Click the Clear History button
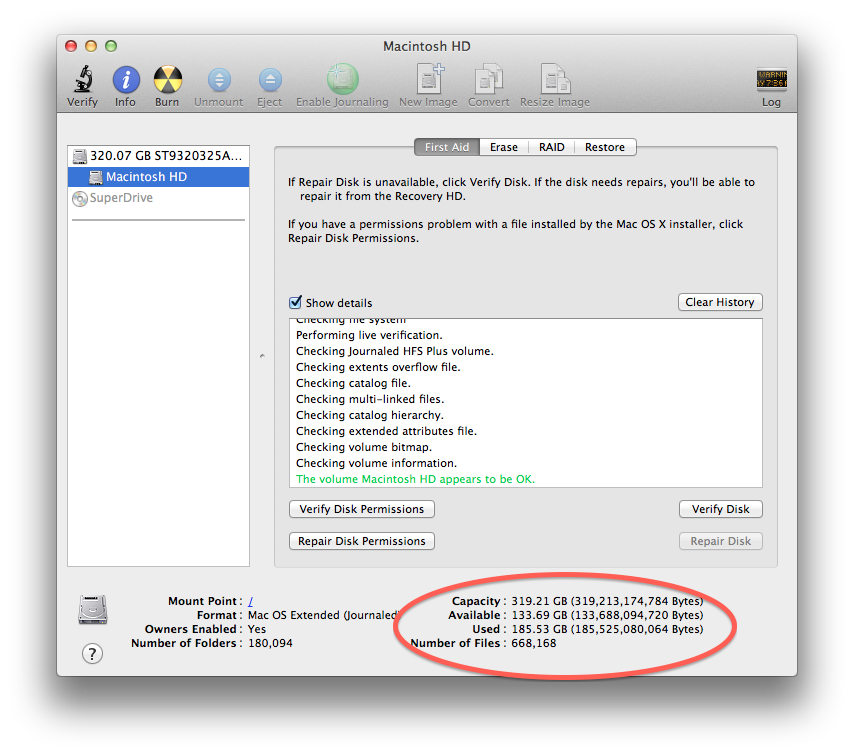The height and width of the screenshot is (755, 854). pyautogui.click(x=720, y=302)
